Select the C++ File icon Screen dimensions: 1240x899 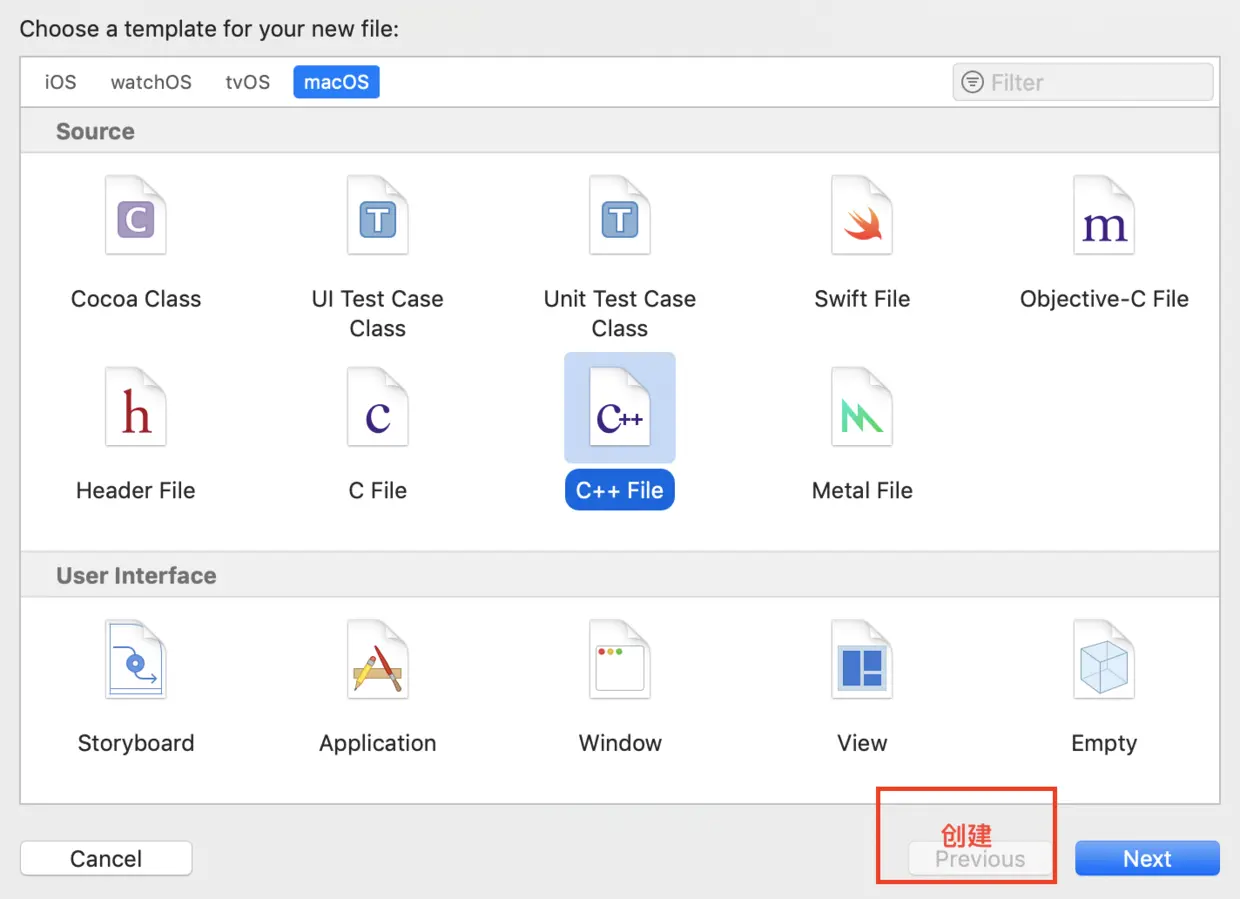pyautogui.click(x=620, y=408)
